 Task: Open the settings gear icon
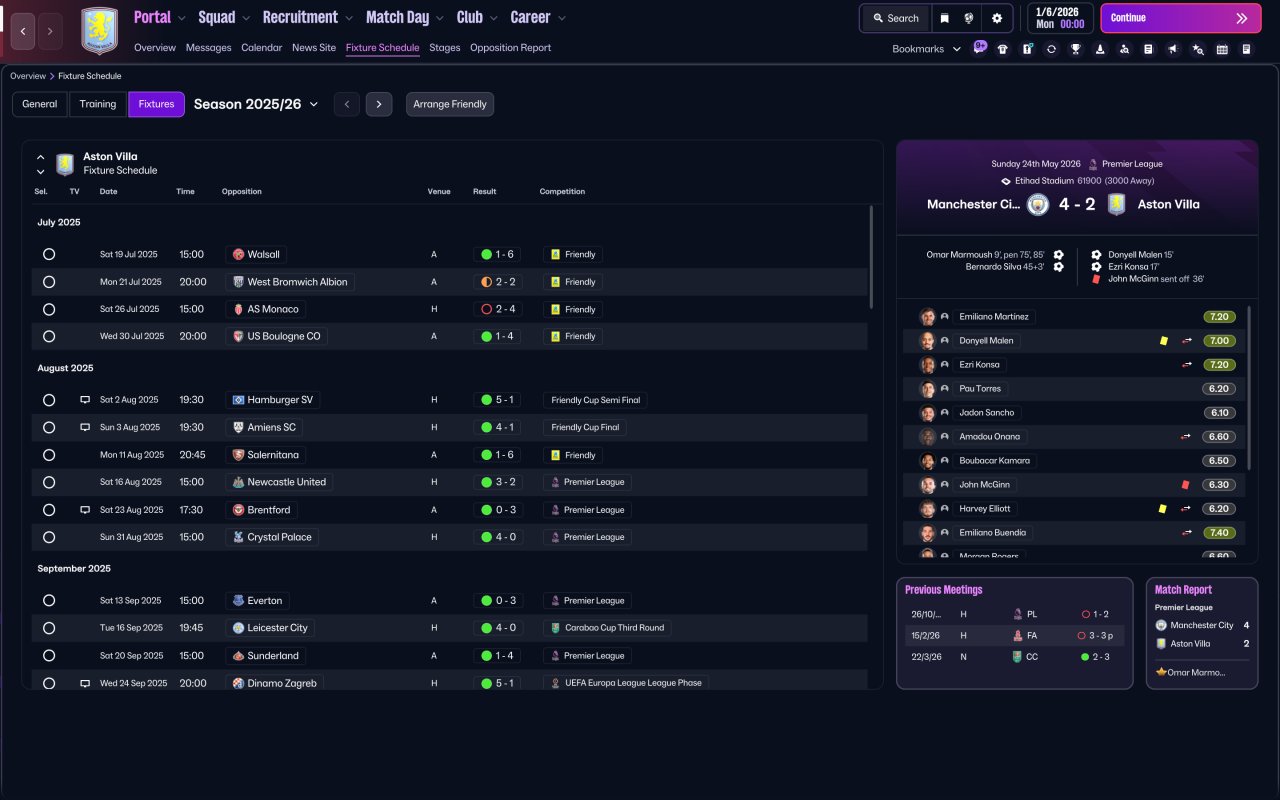click(x=997, y=18)
